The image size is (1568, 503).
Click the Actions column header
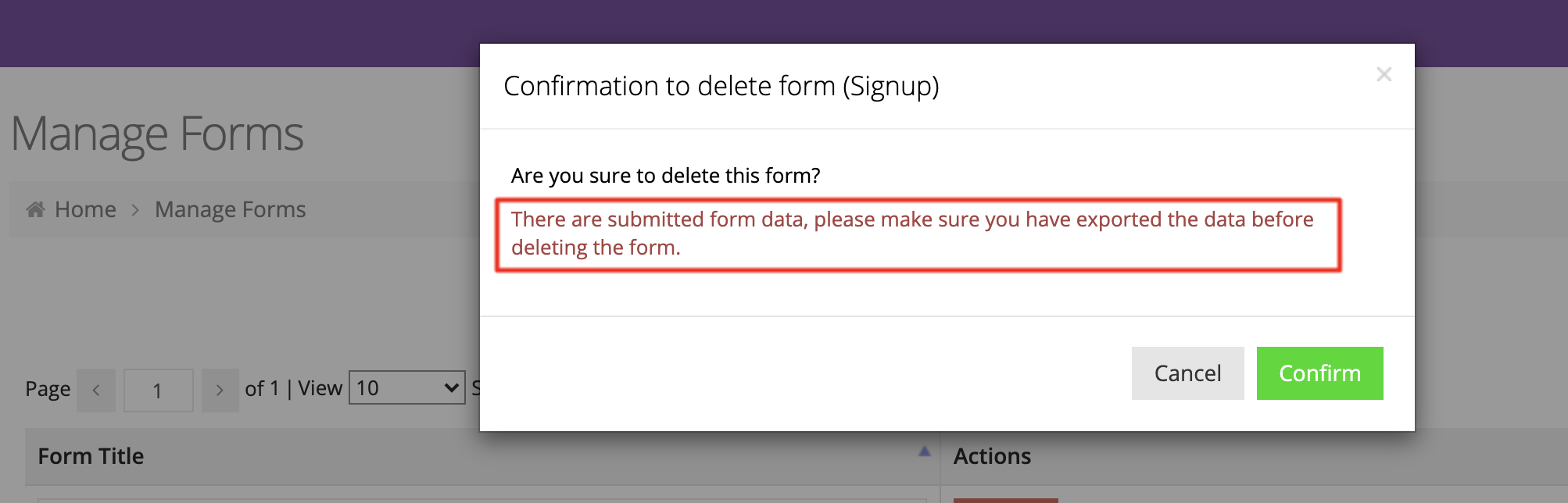992,456
